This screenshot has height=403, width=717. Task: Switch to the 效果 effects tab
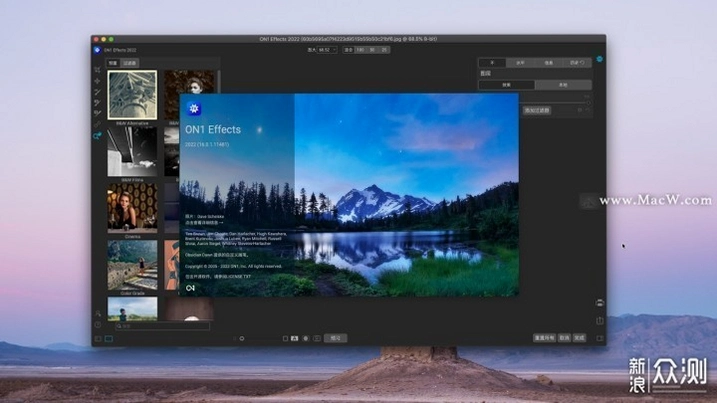(507, 85)
